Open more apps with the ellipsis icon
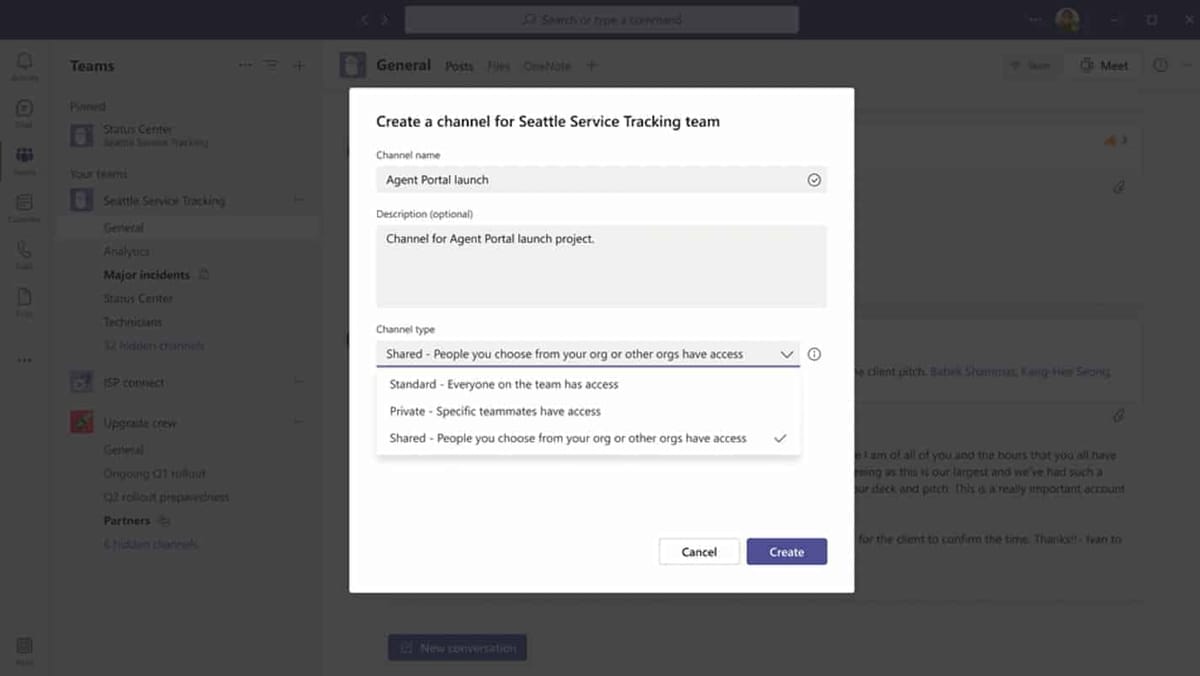 [24, 359]
